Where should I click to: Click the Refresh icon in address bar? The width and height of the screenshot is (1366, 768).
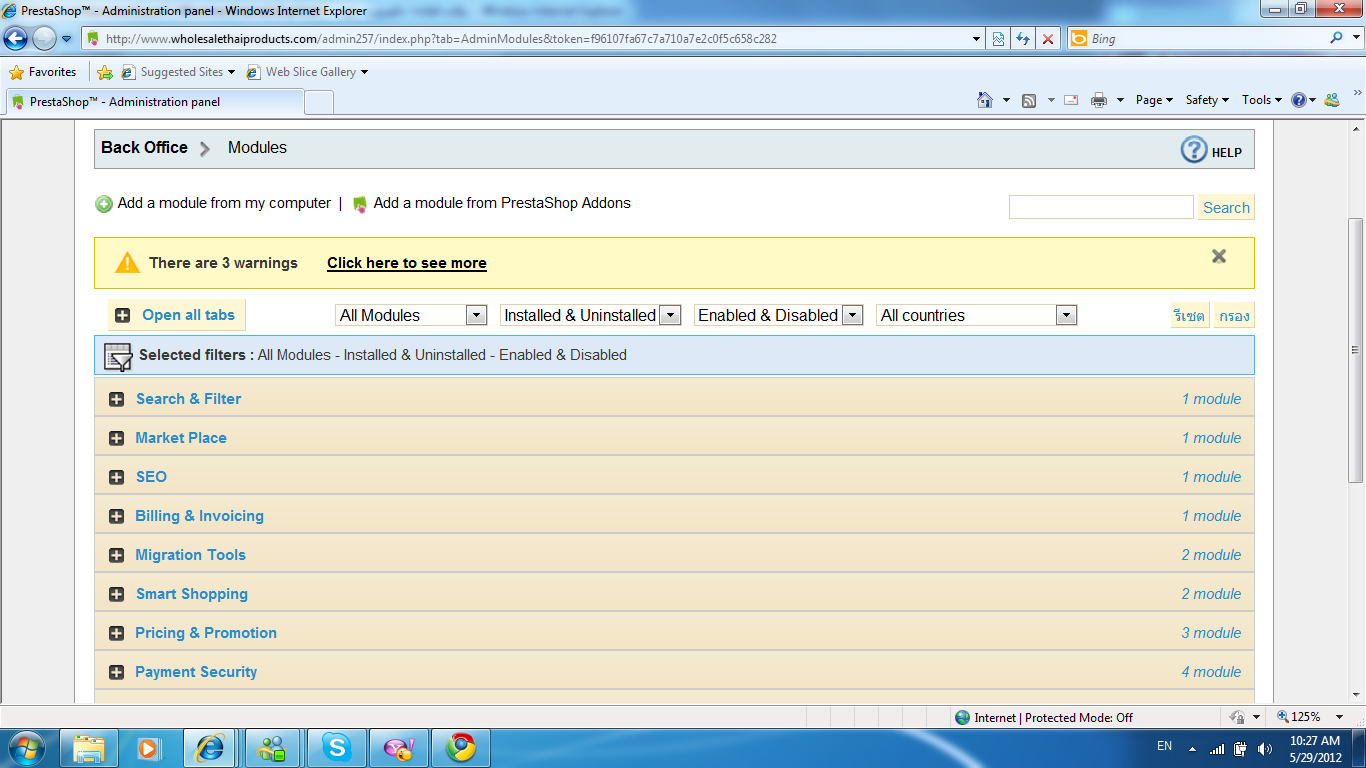[x=1022, y=39]
